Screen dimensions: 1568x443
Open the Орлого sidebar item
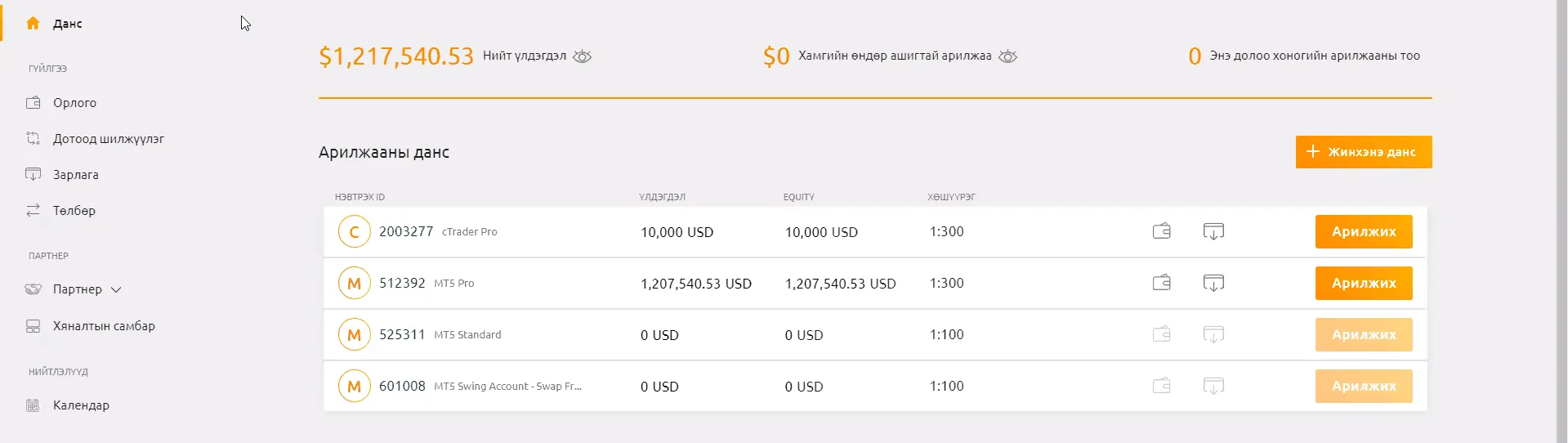pos(74,103)
